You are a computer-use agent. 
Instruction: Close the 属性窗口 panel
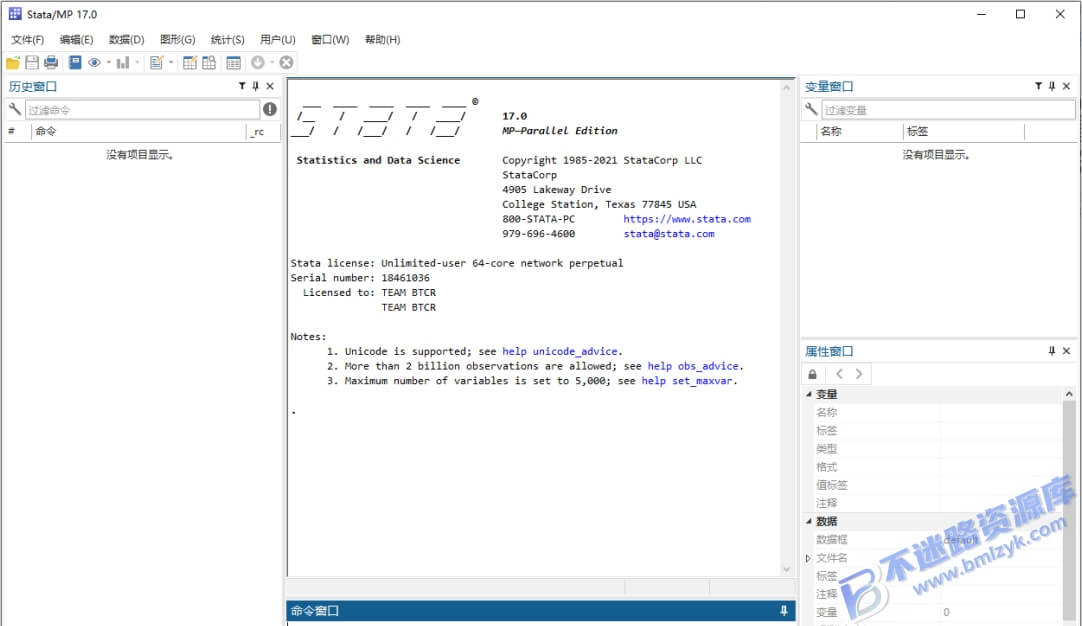tap(1066, 351)
